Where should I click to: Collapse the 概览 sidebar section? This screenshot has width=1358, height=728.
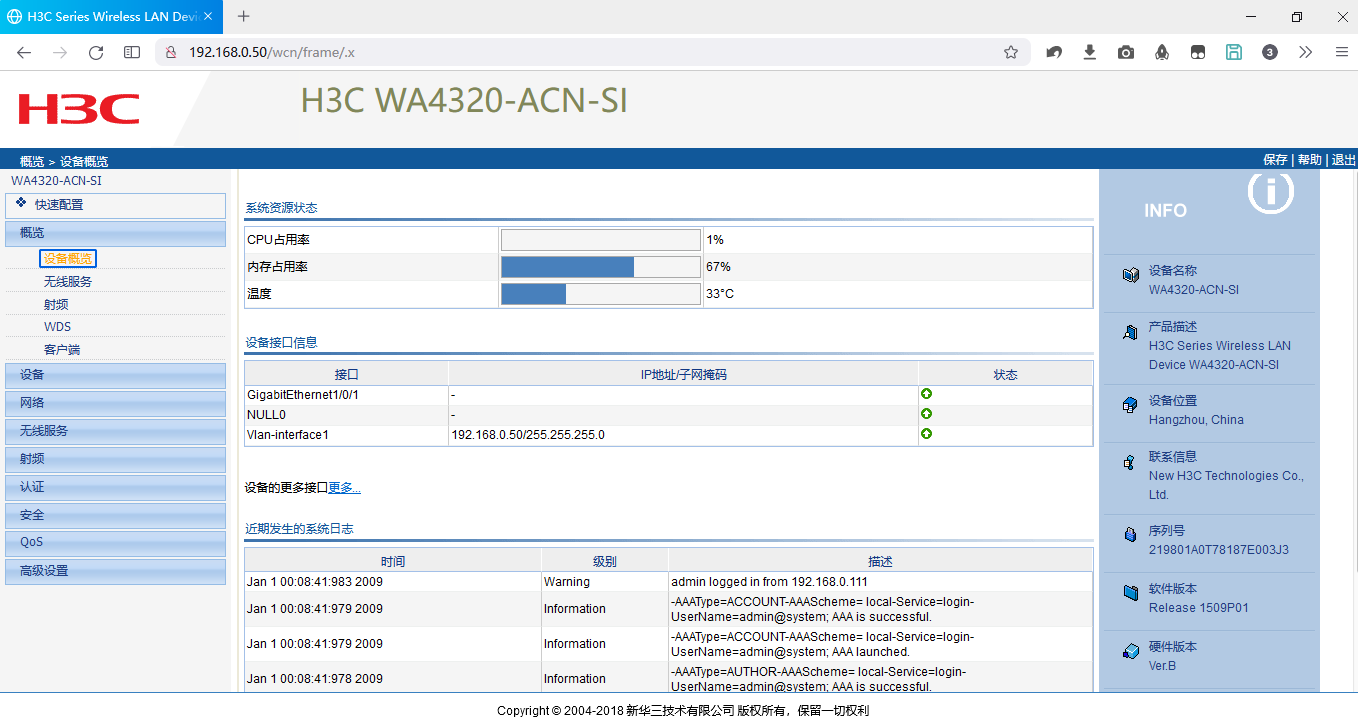tap(115, 233)
